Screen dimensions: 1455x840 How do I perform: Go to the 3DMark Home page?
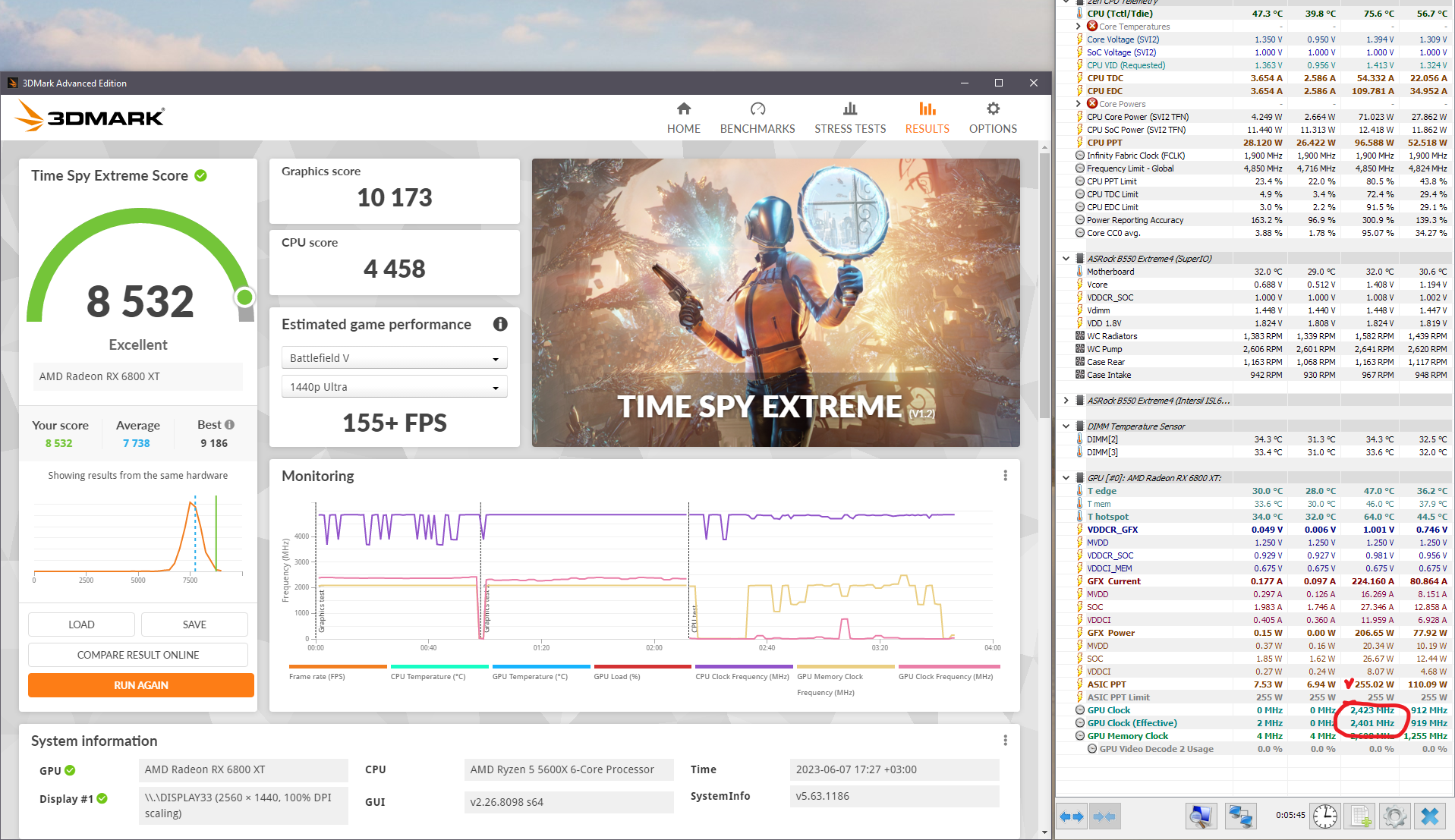pos(684,118)
